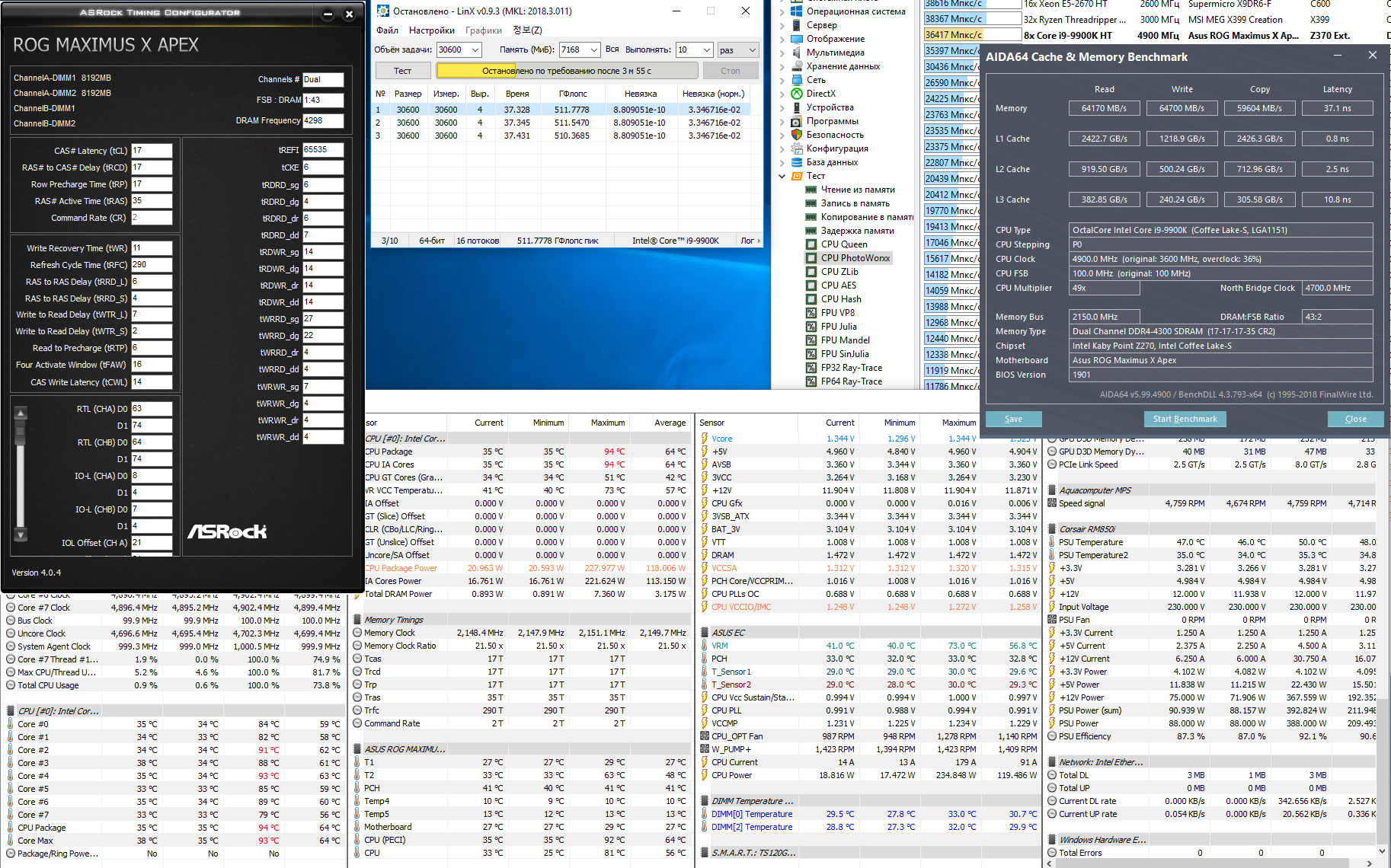
Task: Expand the Сервер tree node
Action: pyautogui.click(x=782, y=25)
